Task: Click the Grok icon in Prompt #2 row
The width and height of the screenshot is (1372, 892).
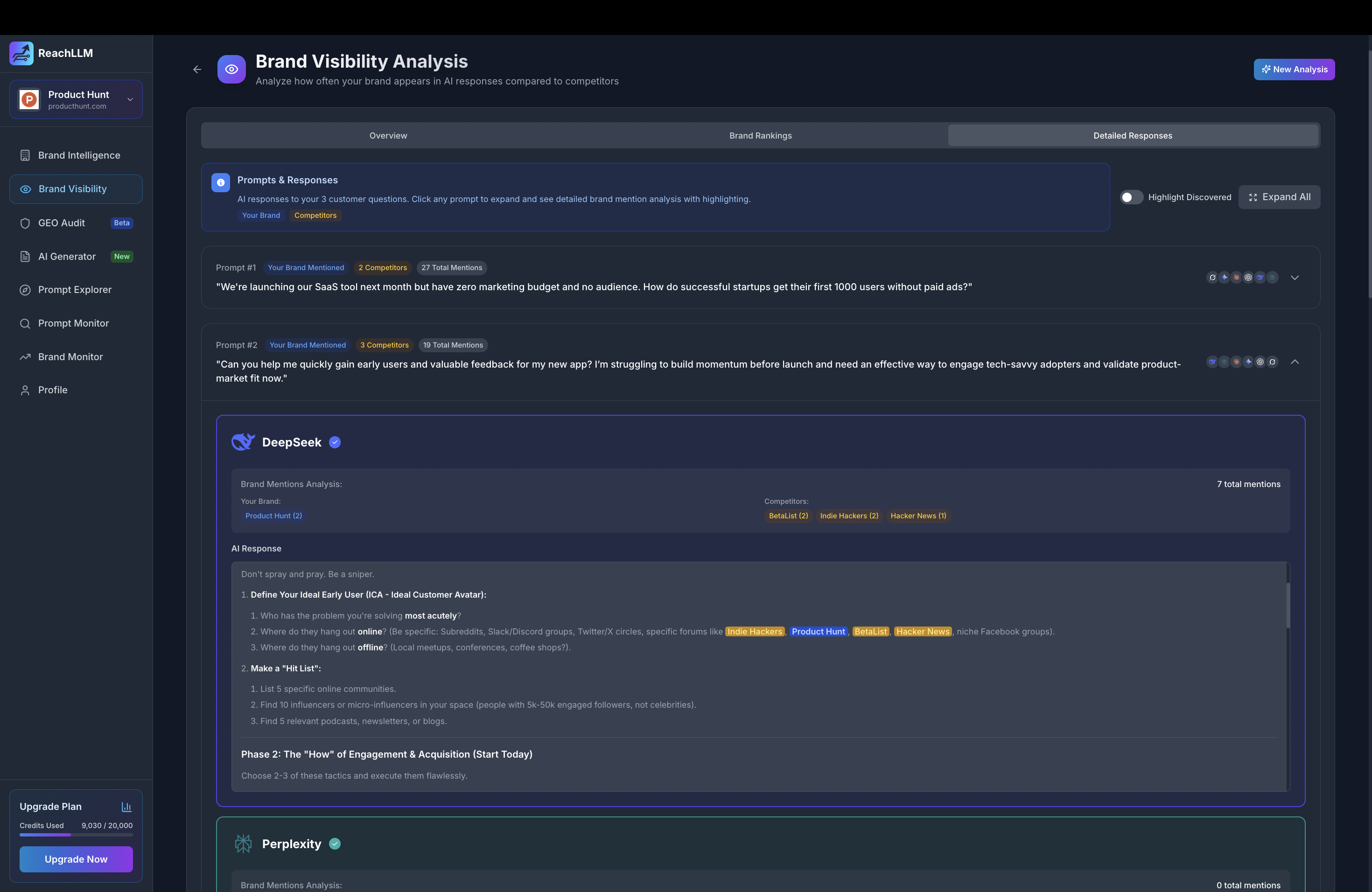Action: pos(1272,362)
